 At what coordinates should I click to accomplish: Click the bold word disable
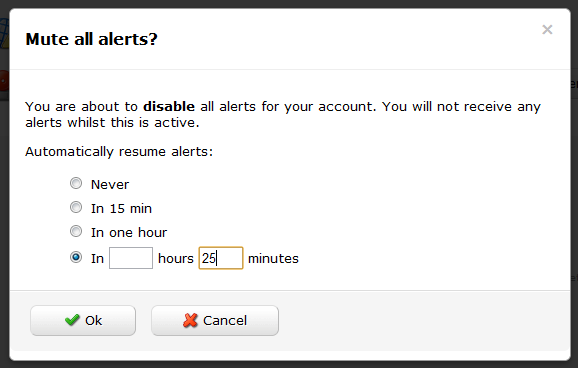pyautogui.click(x=169, y=107)
